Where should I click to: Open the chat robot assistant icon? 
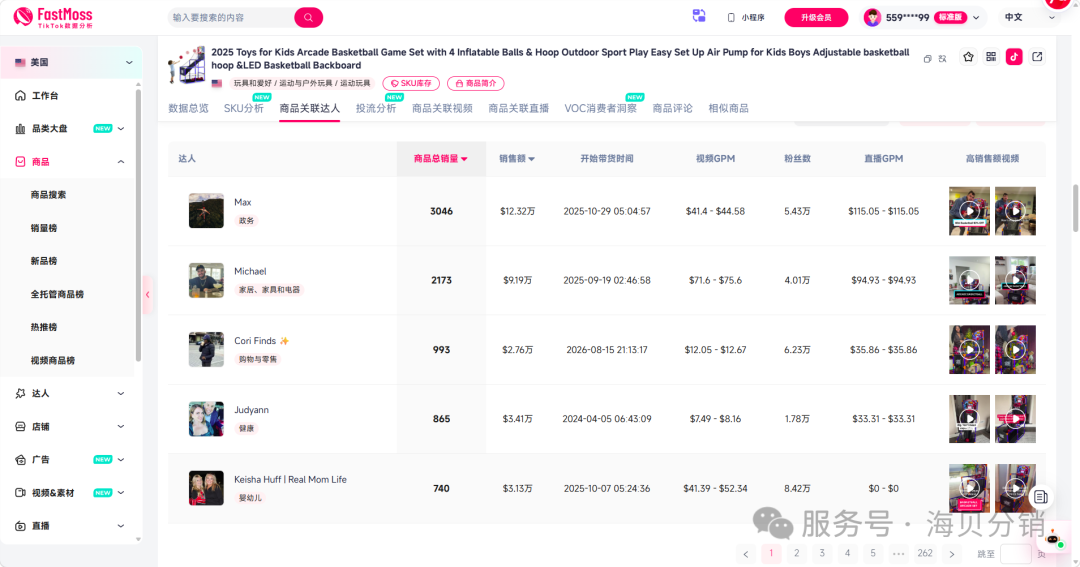pos(1053,539)
